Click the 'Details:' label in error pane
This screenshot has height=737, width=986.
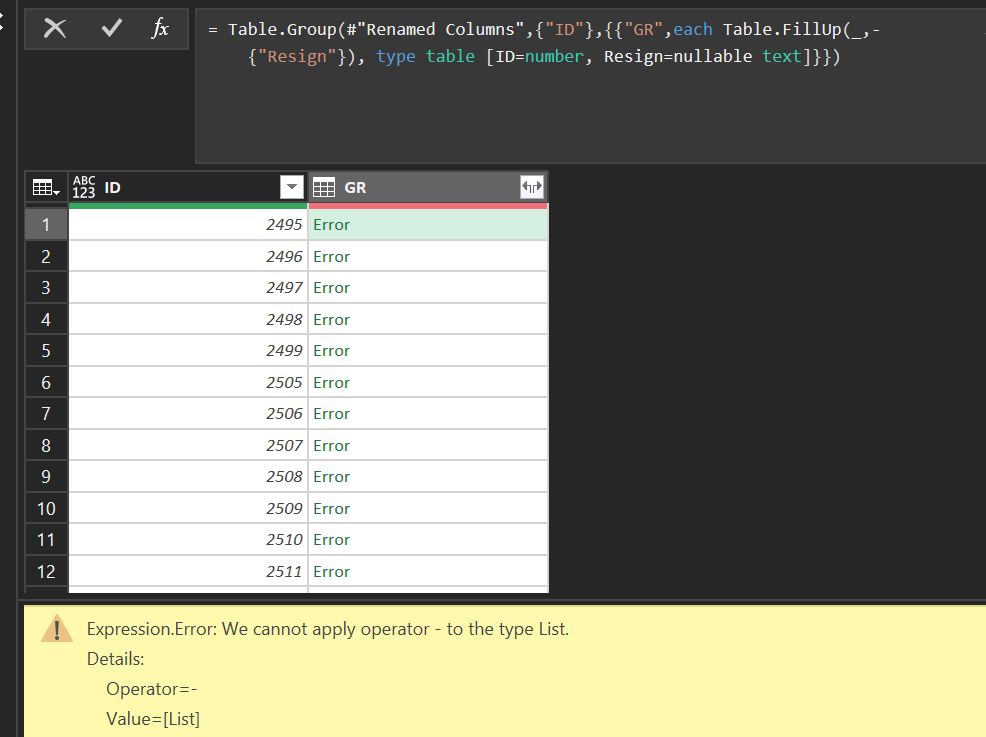[x=116, y=659]
